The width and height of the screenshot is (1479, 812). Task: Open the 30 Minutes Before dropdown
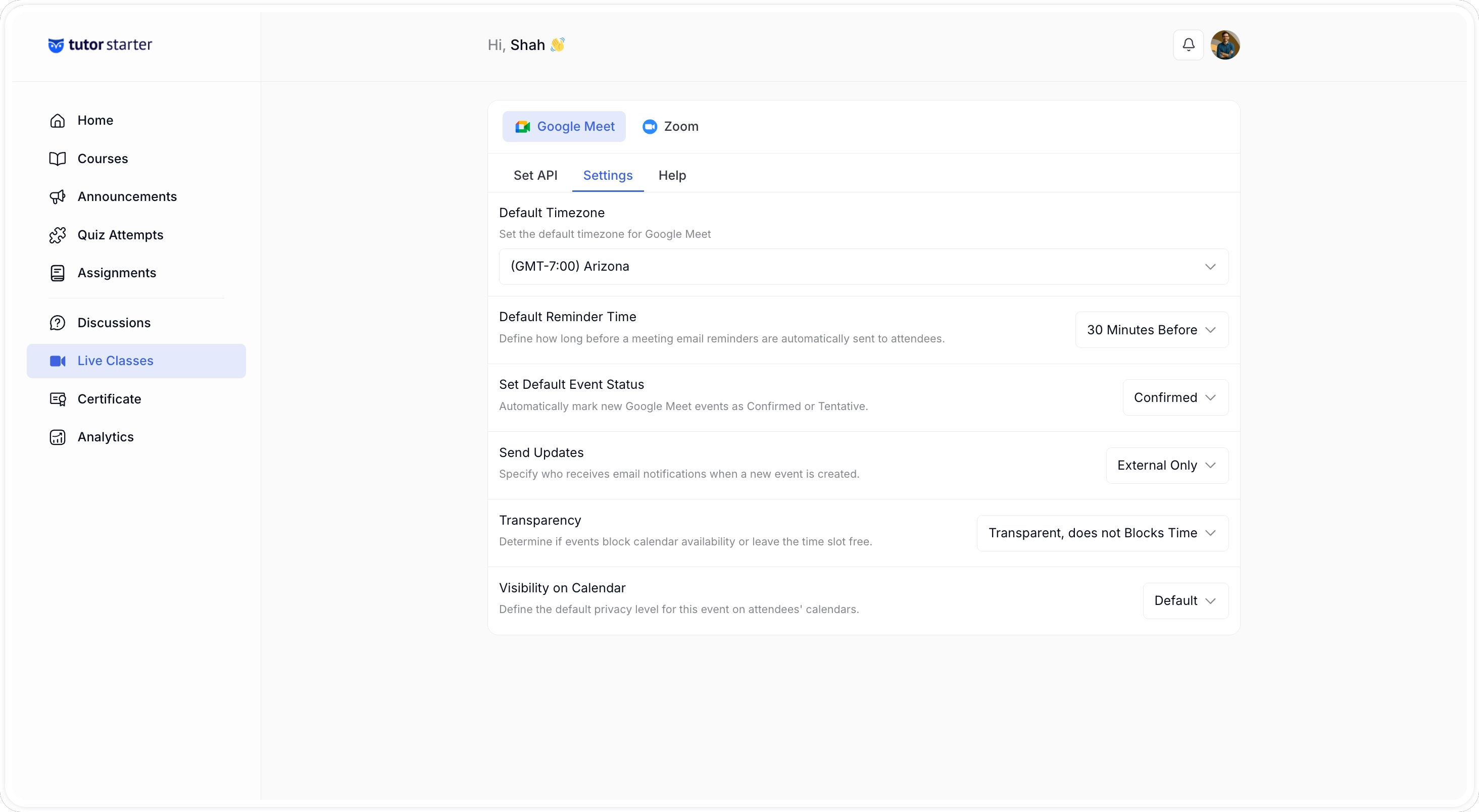1151,330
